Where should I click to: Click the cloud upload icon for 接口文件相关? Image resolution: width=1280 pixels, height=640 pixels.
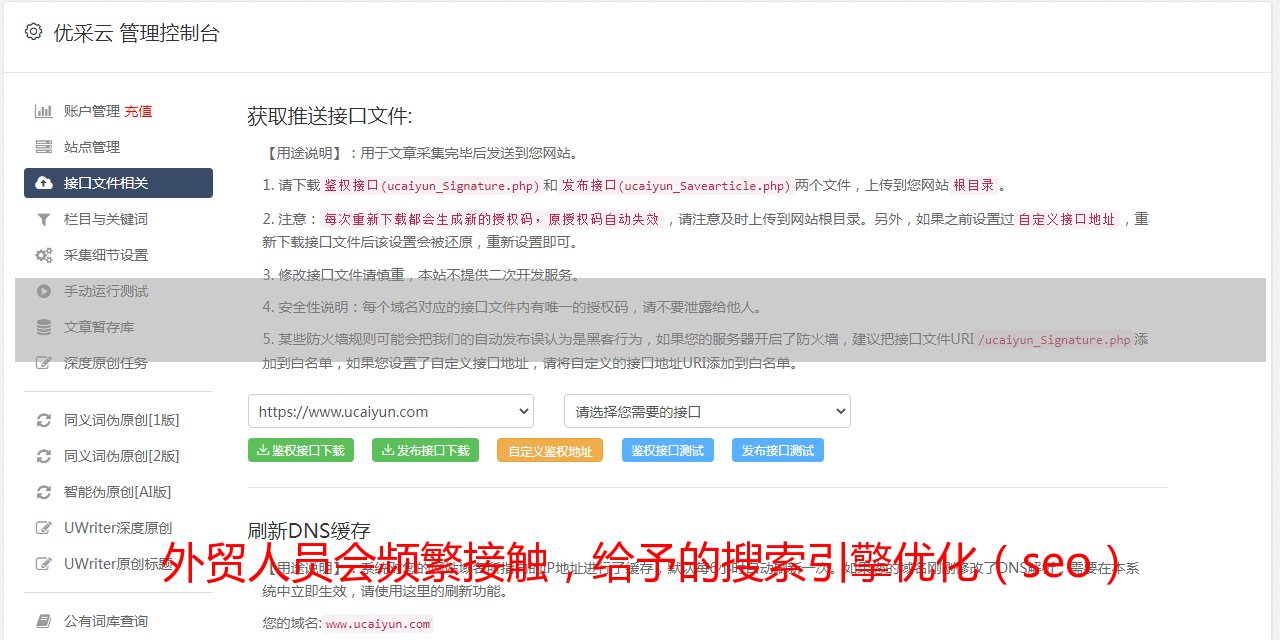pyautogui.click(x=44, y=183)
